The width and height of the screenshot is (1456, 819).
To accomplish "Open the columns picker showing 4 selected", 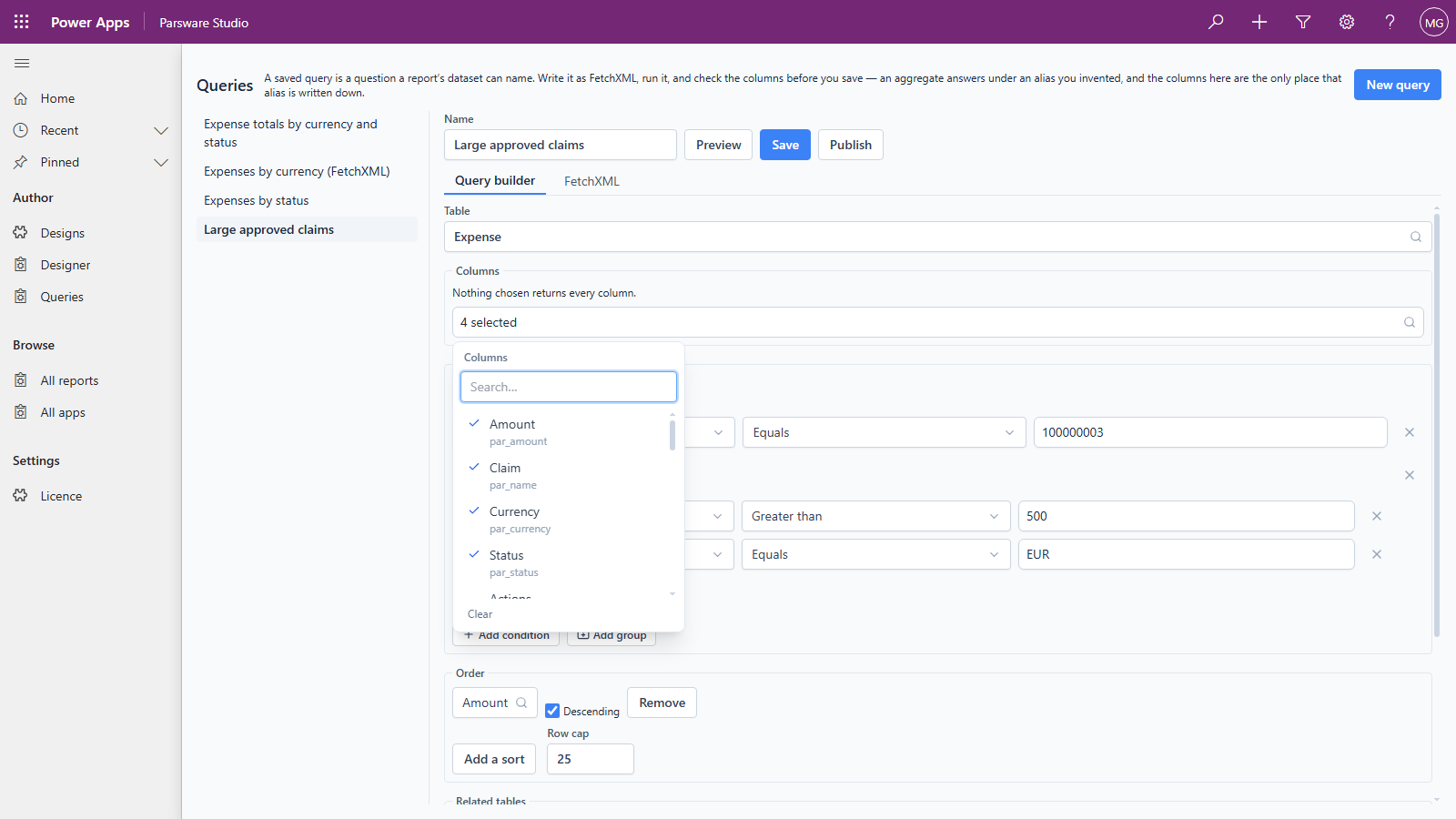I will click(937, 322).
